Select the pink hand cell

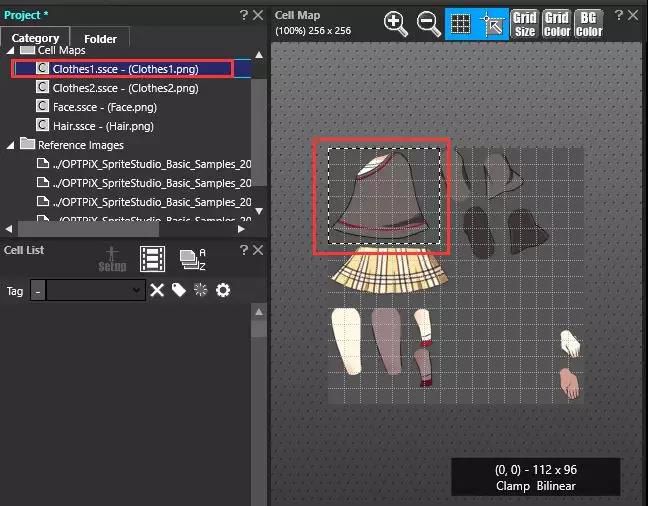(570, 383)
